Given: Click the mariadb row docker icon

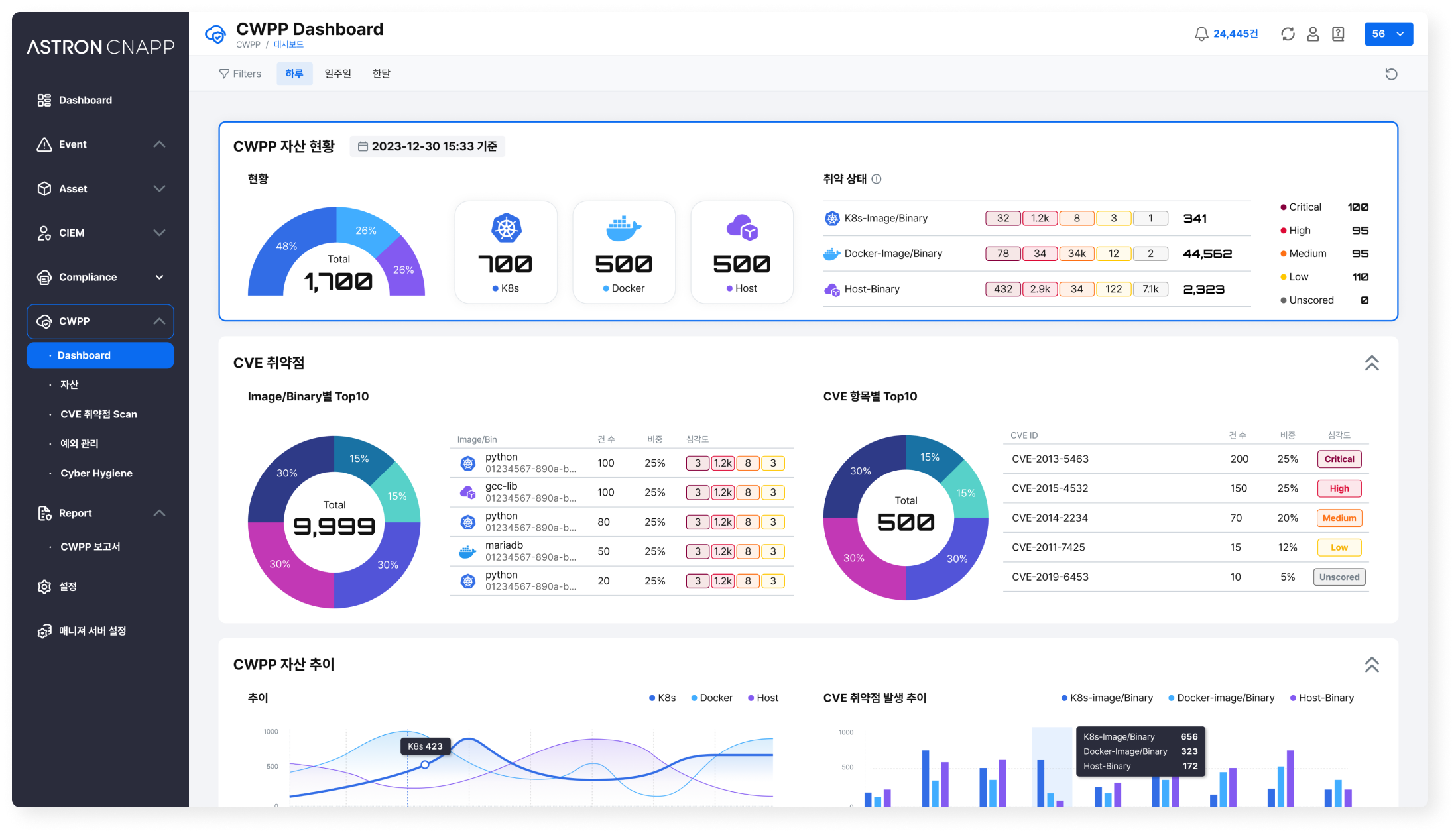Looking at the screenshot, I should coord(468,551).
